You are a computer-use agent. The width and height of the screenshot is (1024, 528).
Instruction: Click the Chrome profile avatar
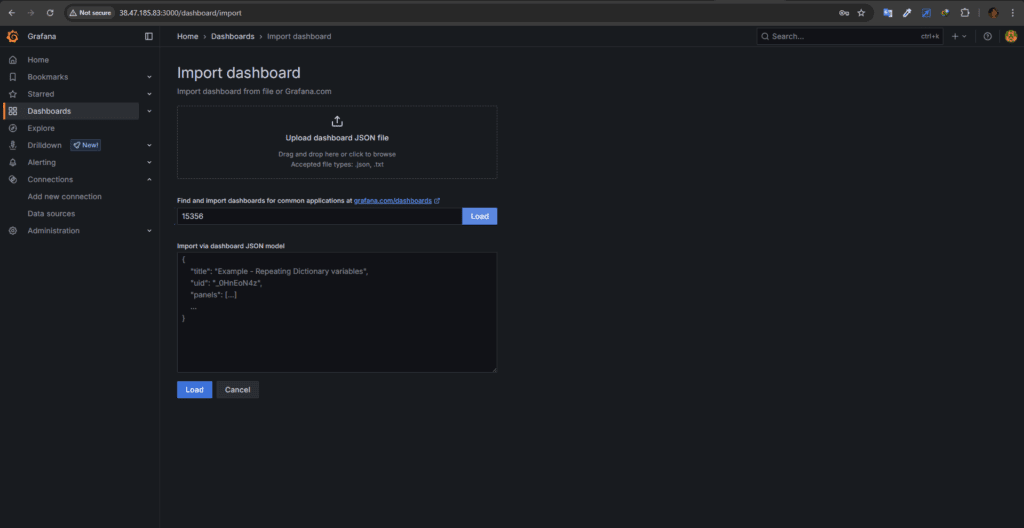[x=993, y=12]
